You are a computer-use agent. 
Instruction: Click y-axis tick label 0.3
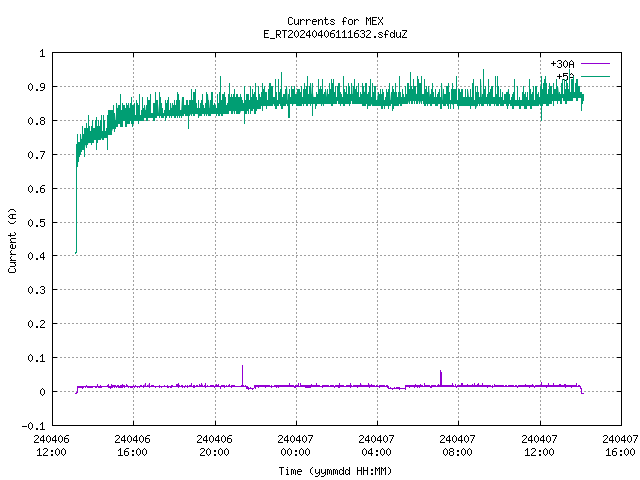[36, 290]
